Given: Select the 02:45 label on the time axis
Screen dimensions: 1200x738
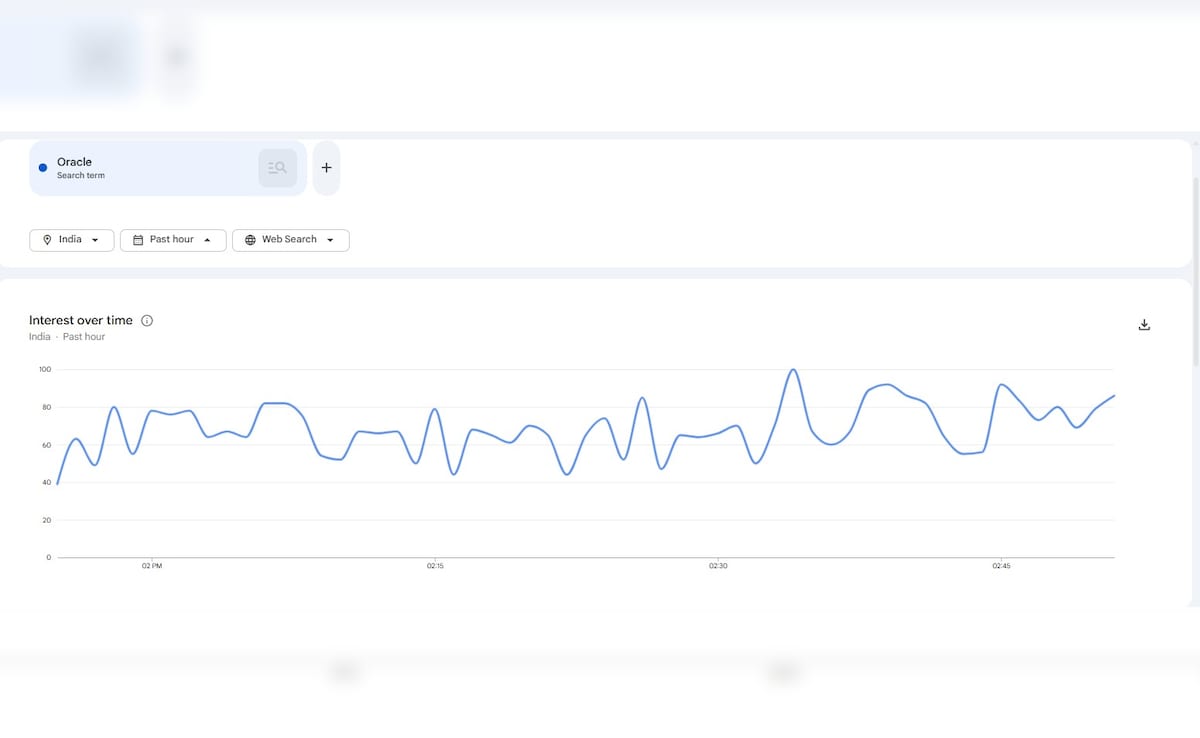Looking at the screenshot, I should click(1001, 566).
